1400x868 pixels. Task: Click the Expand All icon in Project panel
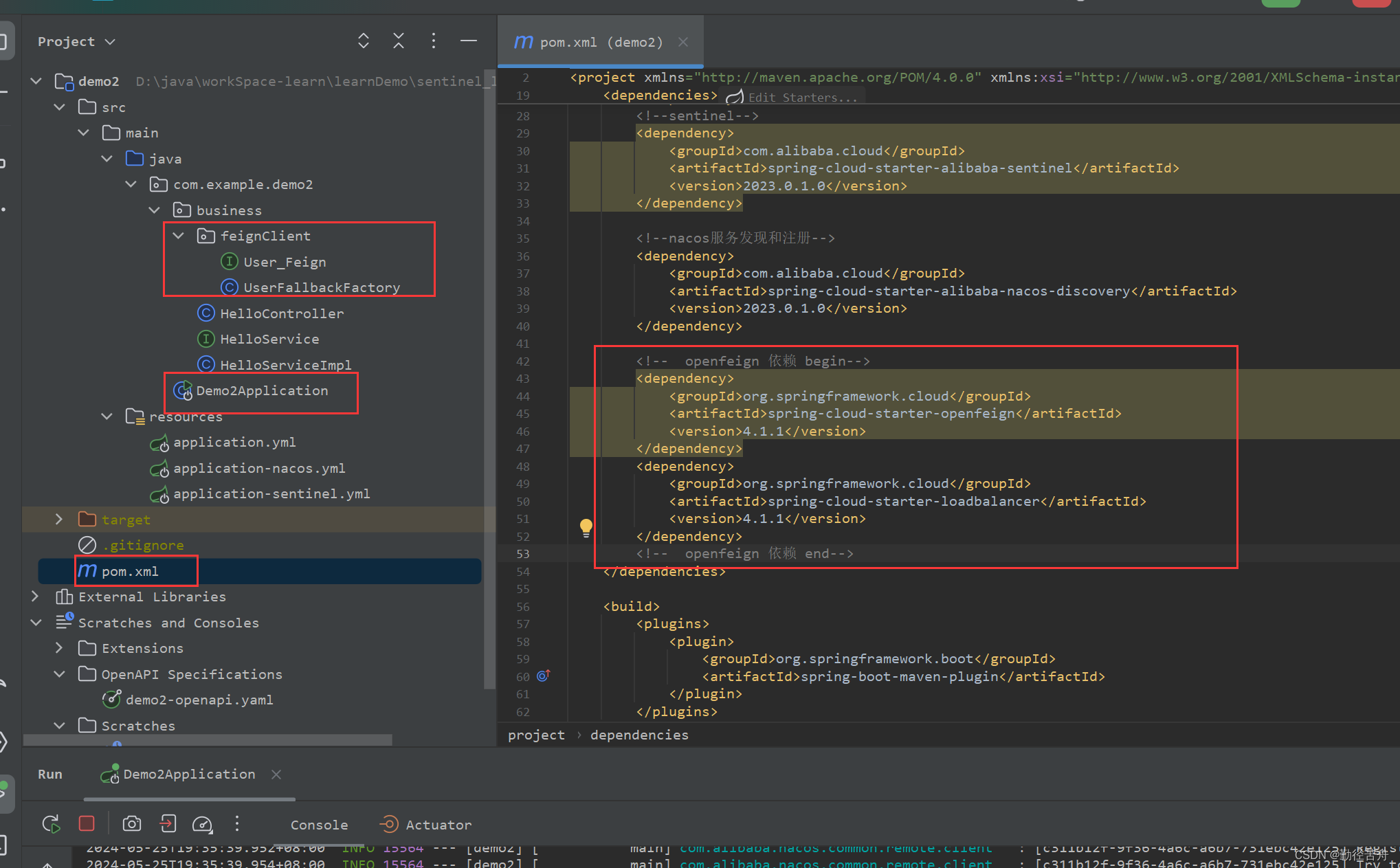364,41
